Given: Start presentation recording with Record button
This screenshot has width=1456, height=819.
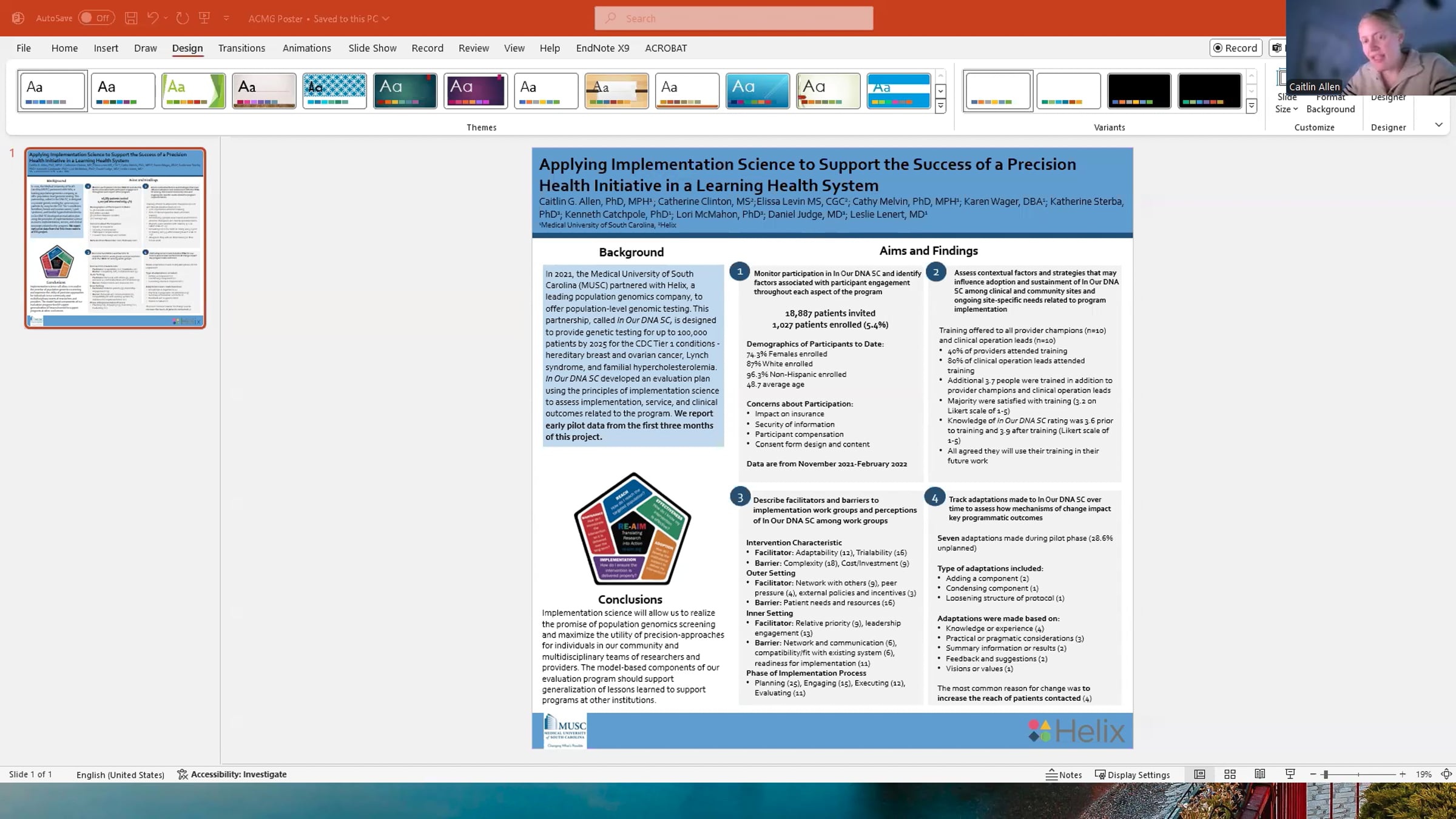Looking at the screenshot, I should [x=1236, y=48].
